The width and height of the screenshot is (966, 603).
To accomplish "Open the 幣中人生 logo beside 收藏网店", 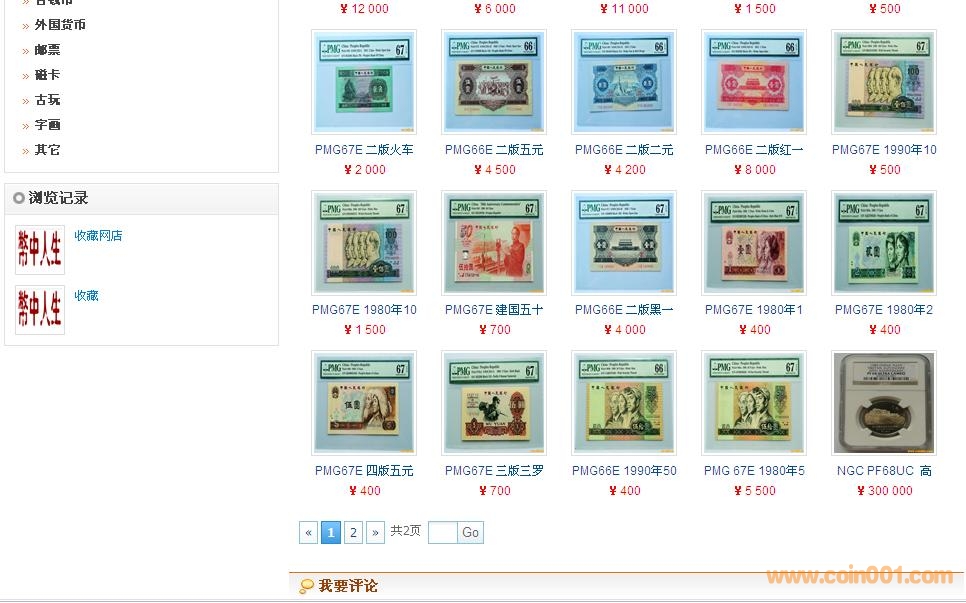I will (40, 249).
